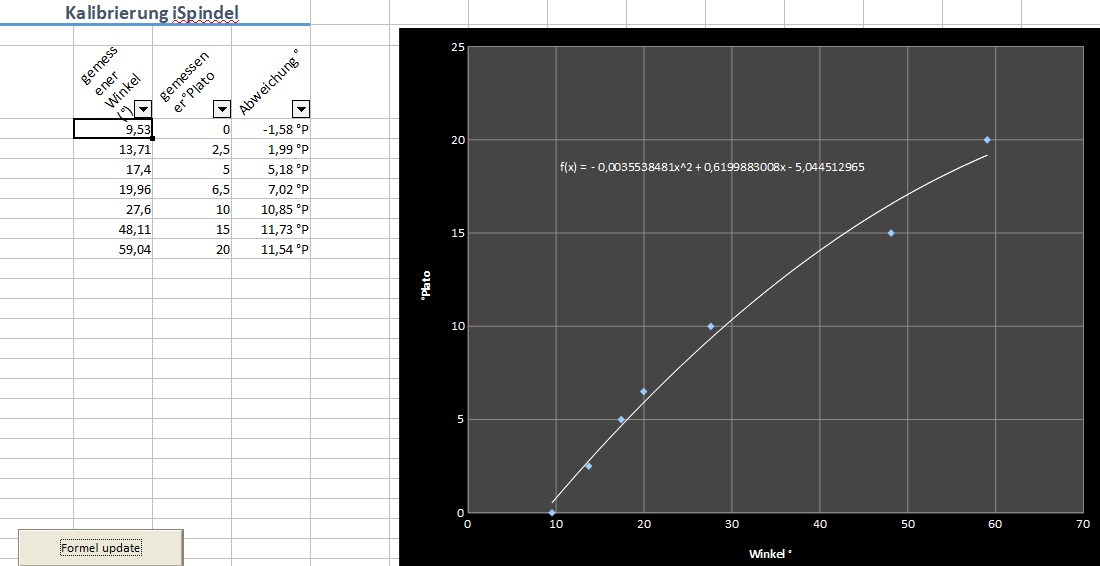
Task: Click the 25 label on vertical axis
Action: coord(457,47)
